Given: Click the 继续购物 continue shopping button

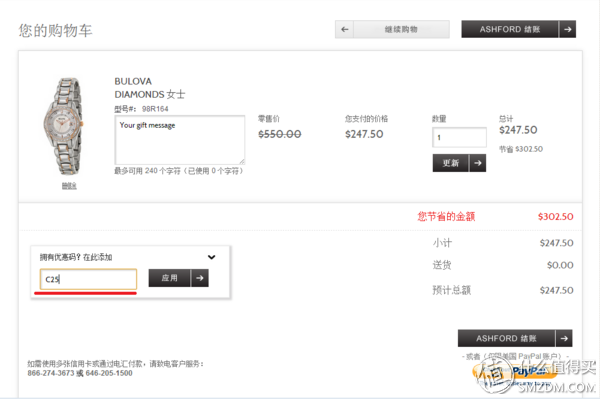Looking at the screenshot, I should click(x=401, y=29).
